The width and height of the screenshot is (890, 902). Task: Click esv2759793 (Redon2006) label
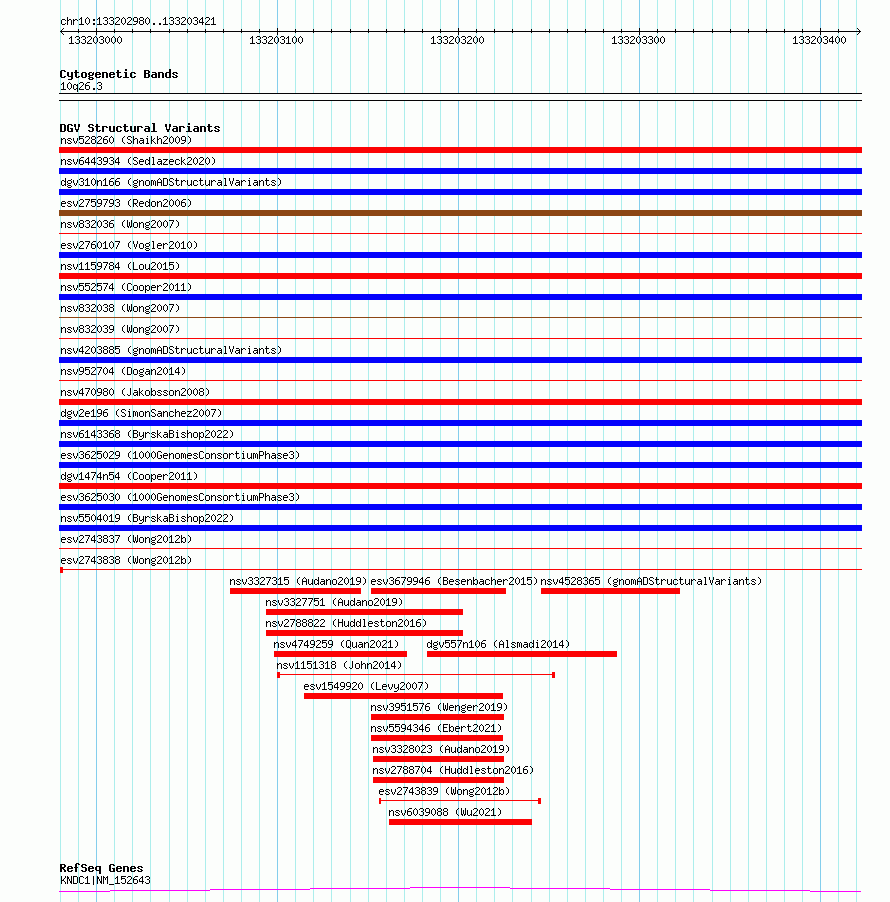(126, 203)
